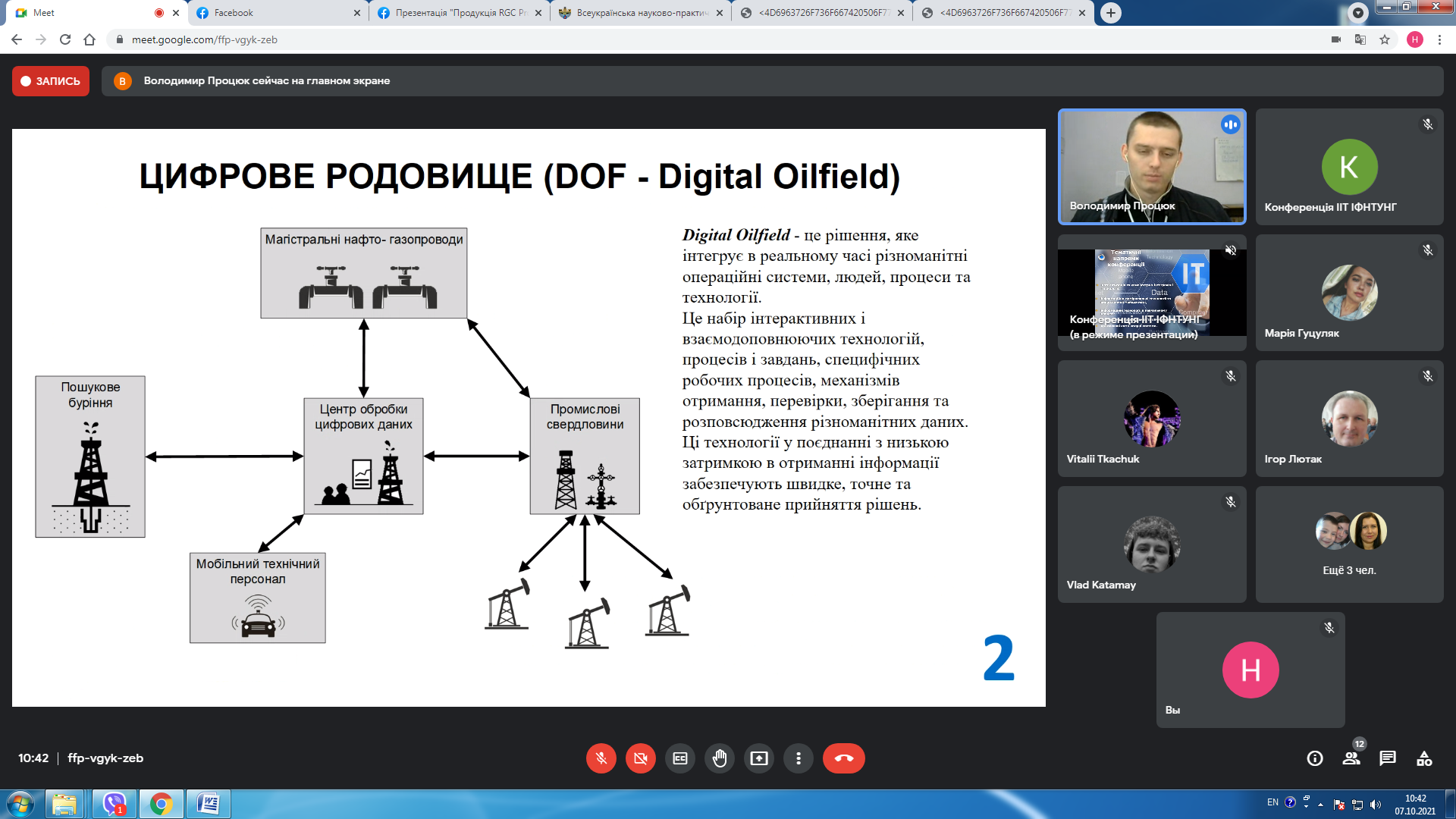Open meeting details info icon
The image size is (1456, 819).
point(1315,758)
